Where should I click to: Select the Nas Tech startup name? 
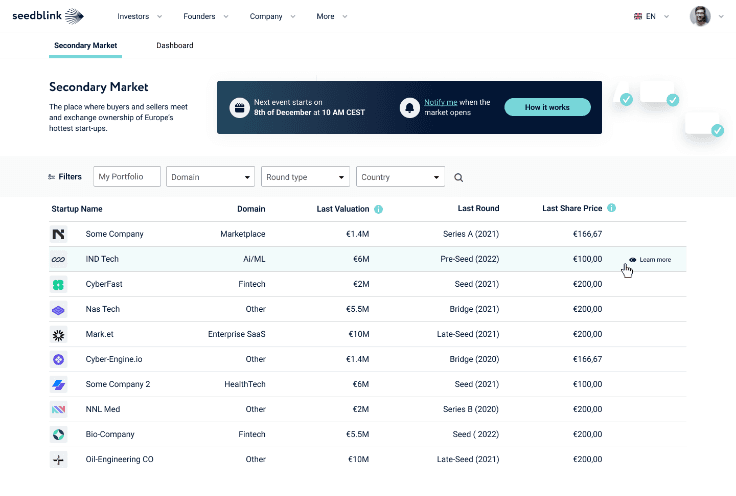point(103,309)
